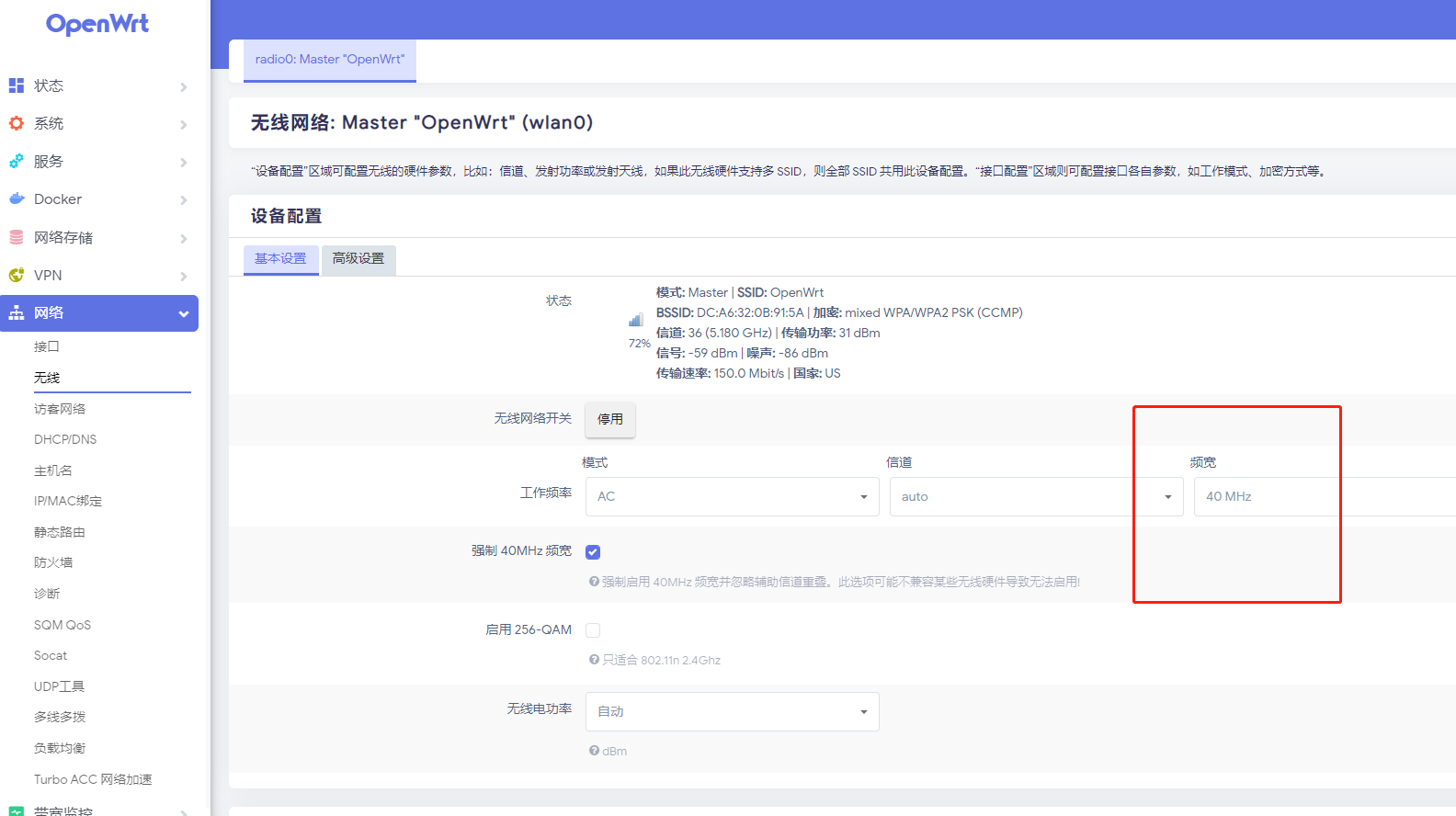Image resolution: width=1456 pixels, height=816 pixels.
Task: Click the OpenWrt logo
Action: point(97,24)
